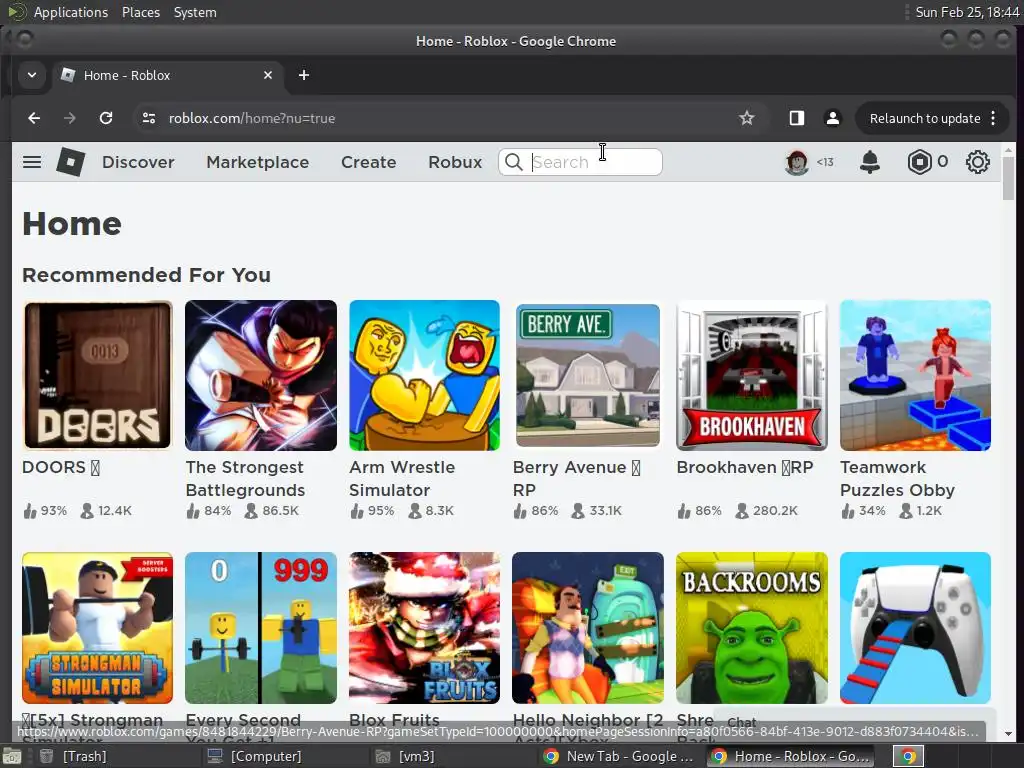Open the user avatar profile icon
This screenshot has width=1024, height=768.
point(796,162)
